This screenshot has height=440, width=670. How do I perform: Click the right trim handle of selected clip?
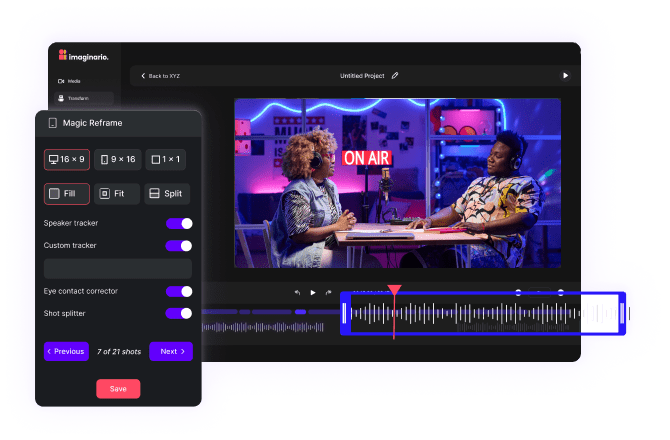tap(622, 314)
